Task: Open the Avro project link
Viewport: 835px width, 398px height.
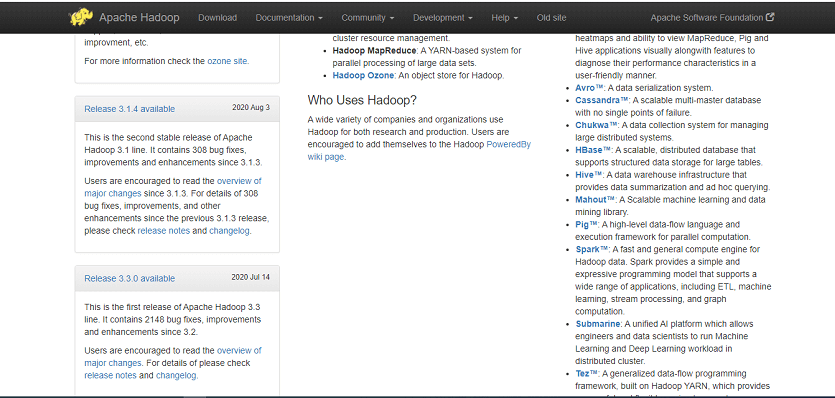Action: pyautogui.click(x=590, y=88)
